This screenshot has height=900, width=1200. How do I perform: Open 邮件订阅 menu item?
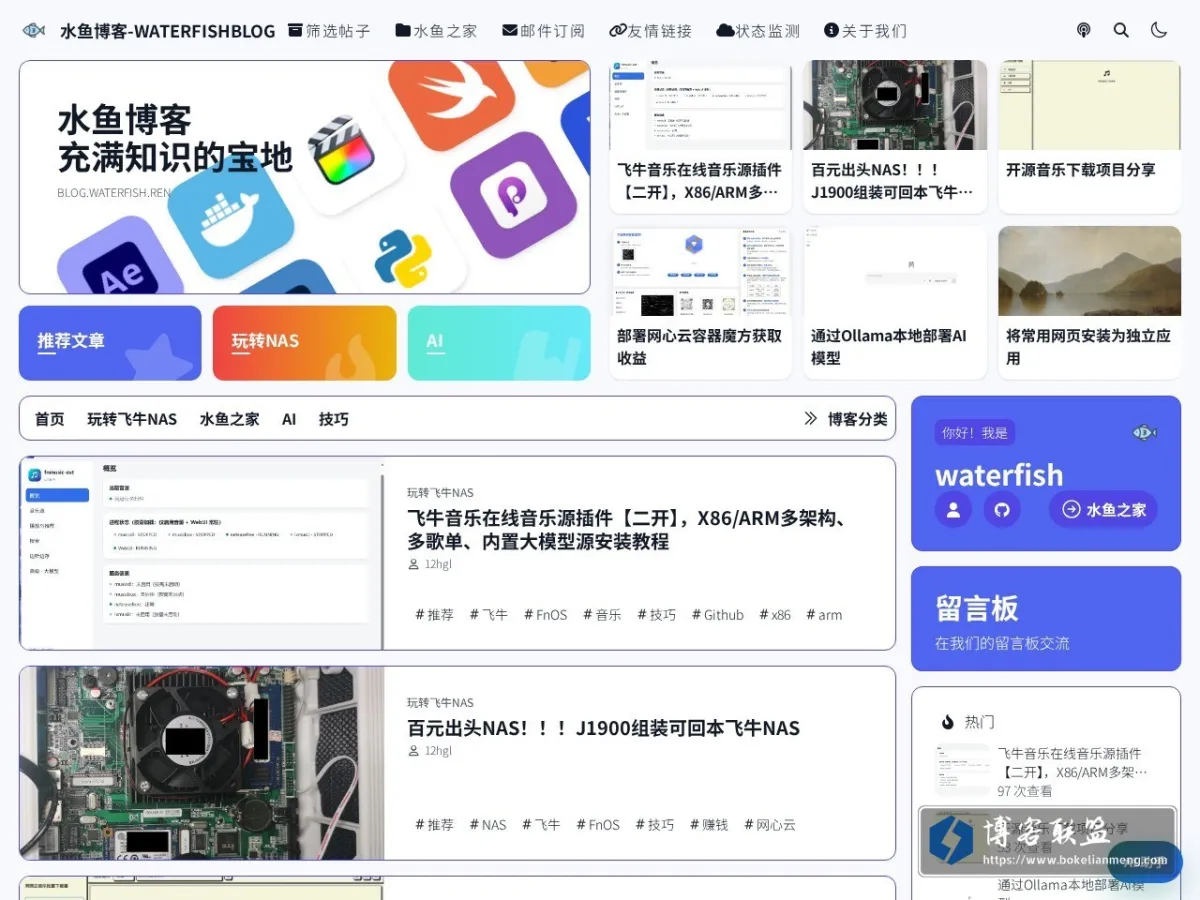tap(543, 31)
